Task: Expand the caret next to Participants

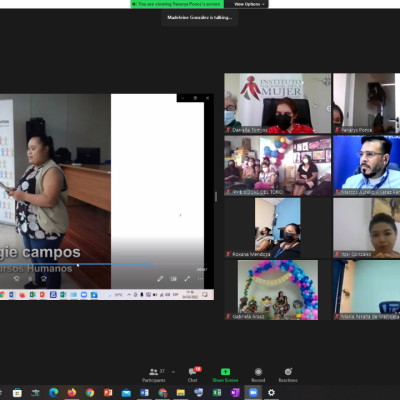Action: point(173,372)
